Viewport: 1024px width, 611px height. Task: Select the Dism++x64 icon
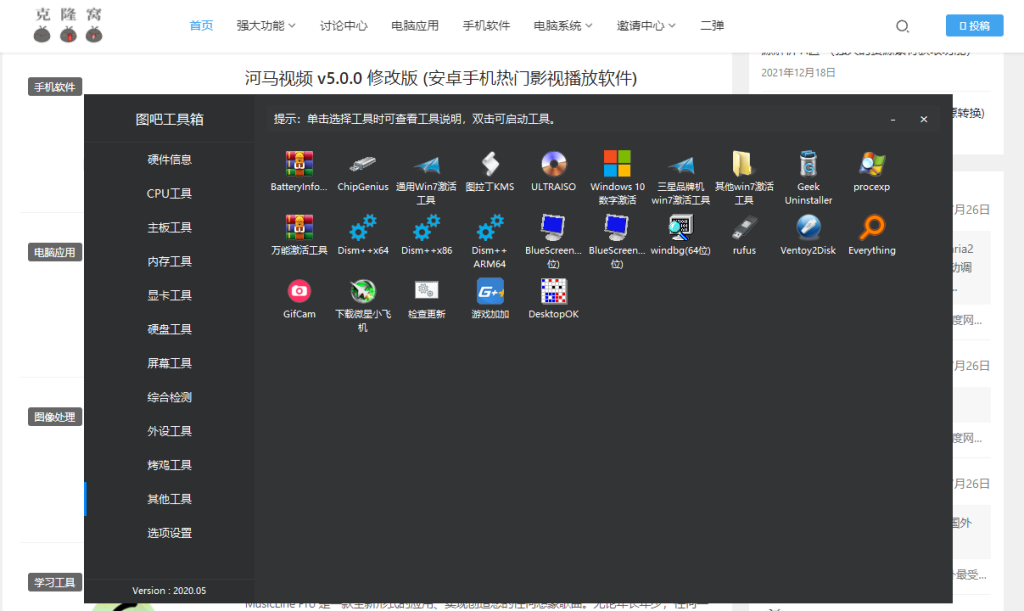pyautogui.click(x=362, y=227)
